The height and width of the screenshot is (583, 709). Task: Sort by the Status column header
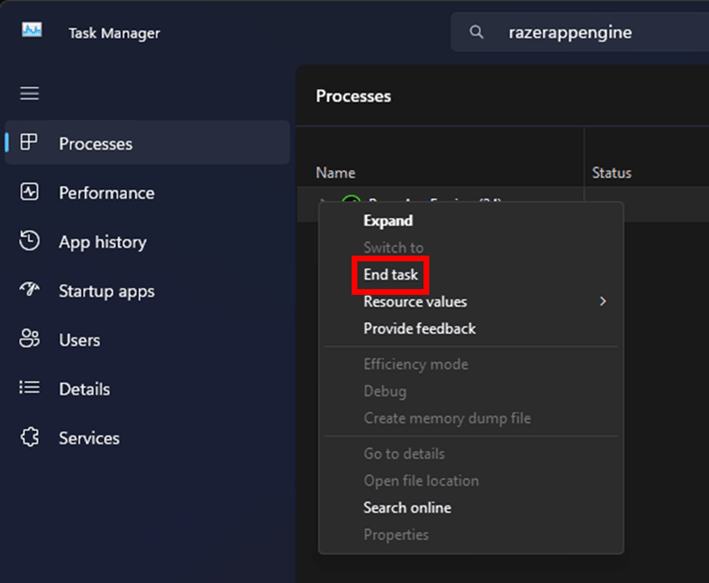point(611,172)
